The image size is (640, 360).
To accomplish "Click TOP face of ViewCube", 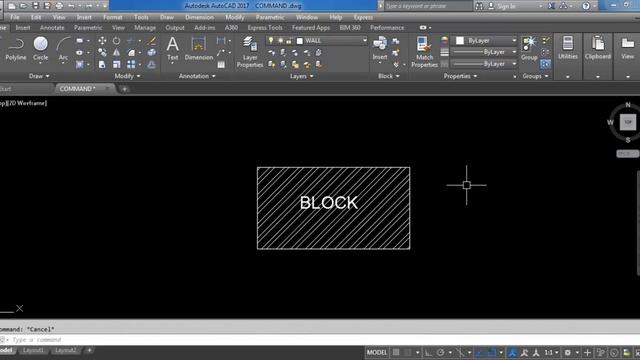I will click(628, 122).
